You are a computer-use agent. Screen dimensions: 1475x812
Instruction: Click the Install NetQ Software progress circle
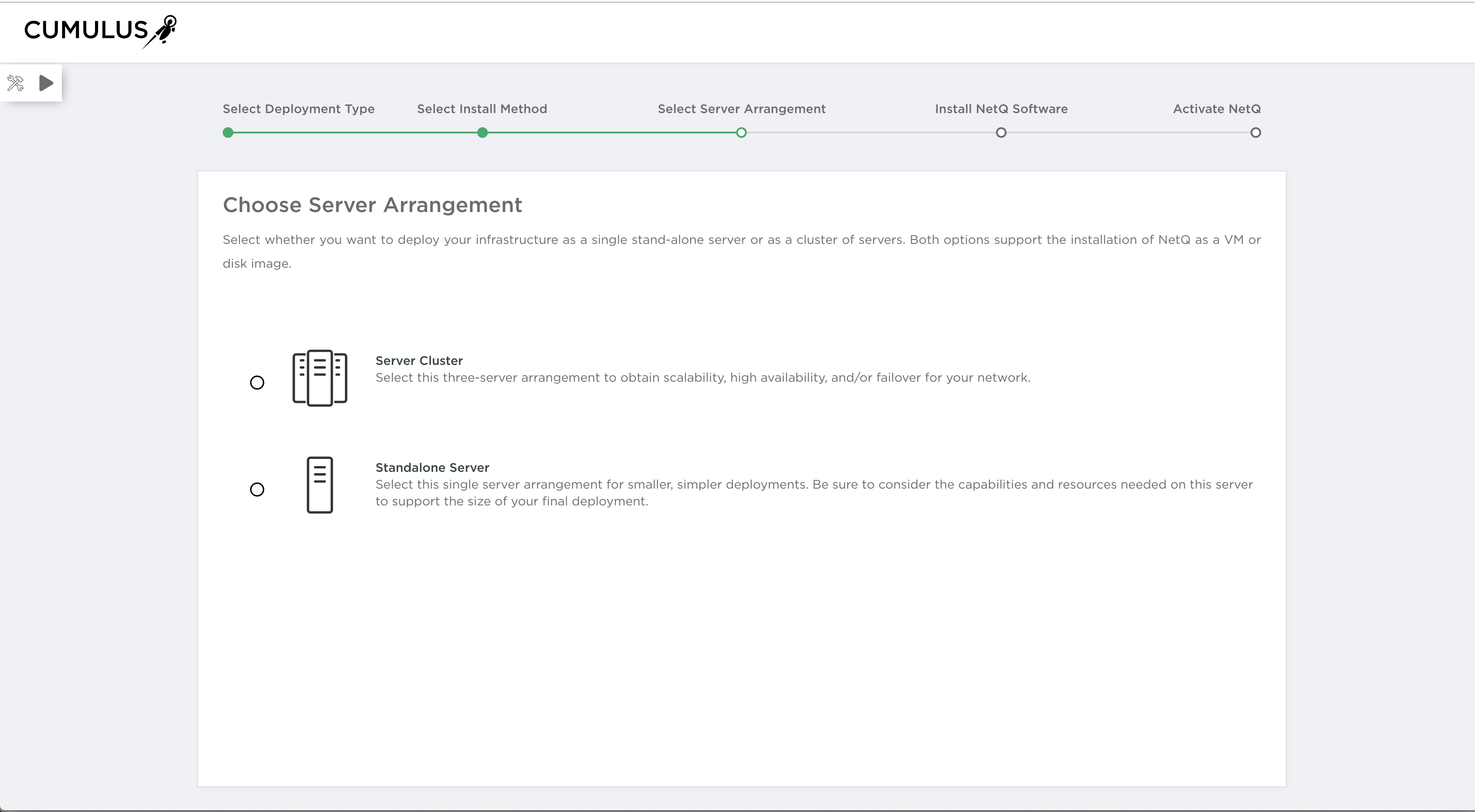click(x=1001, y=132)
